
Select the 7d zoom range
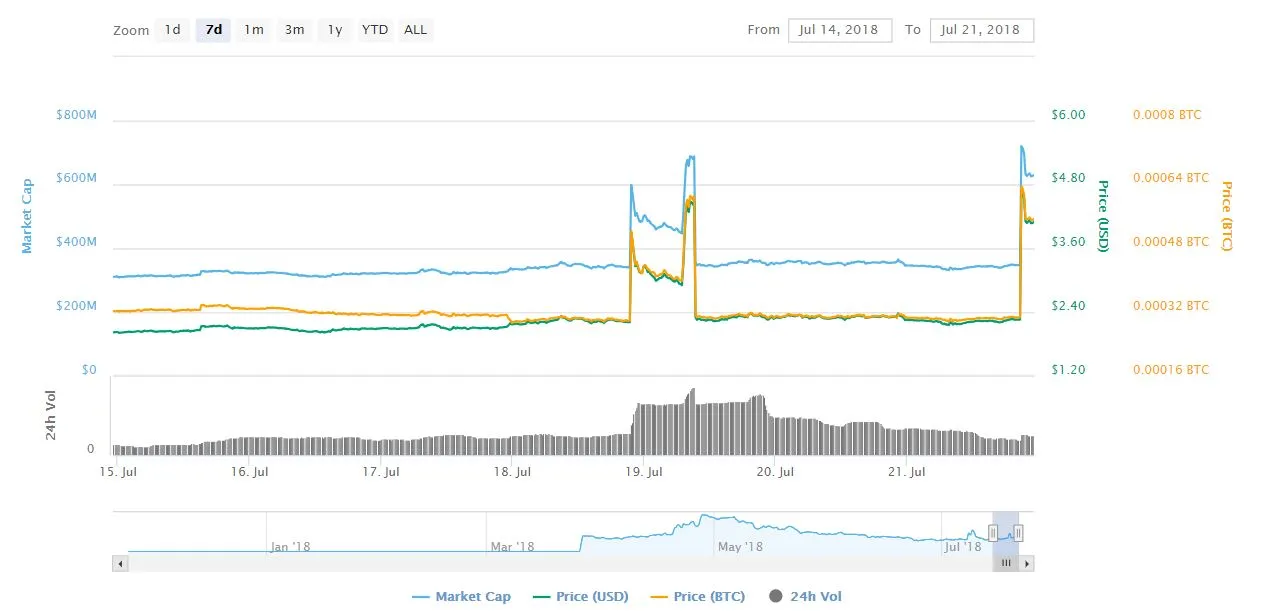(213, 30)
